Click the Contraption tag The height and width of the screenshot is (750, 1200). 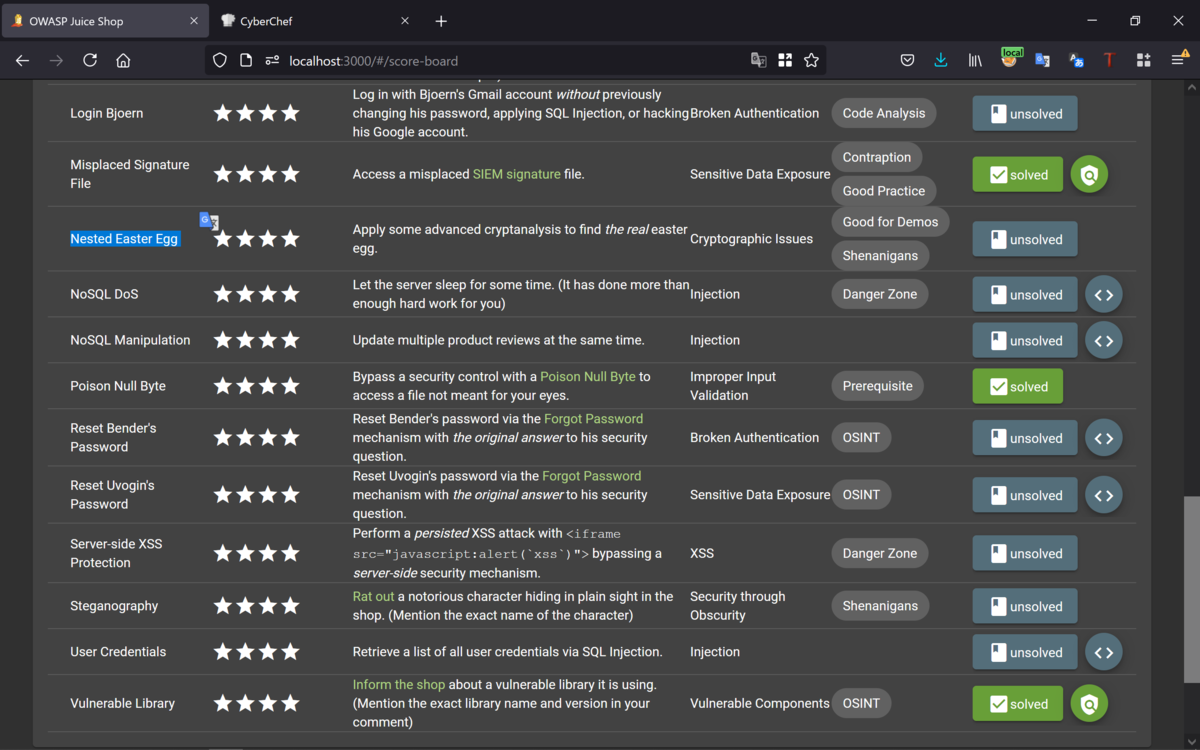click(877, 157)
